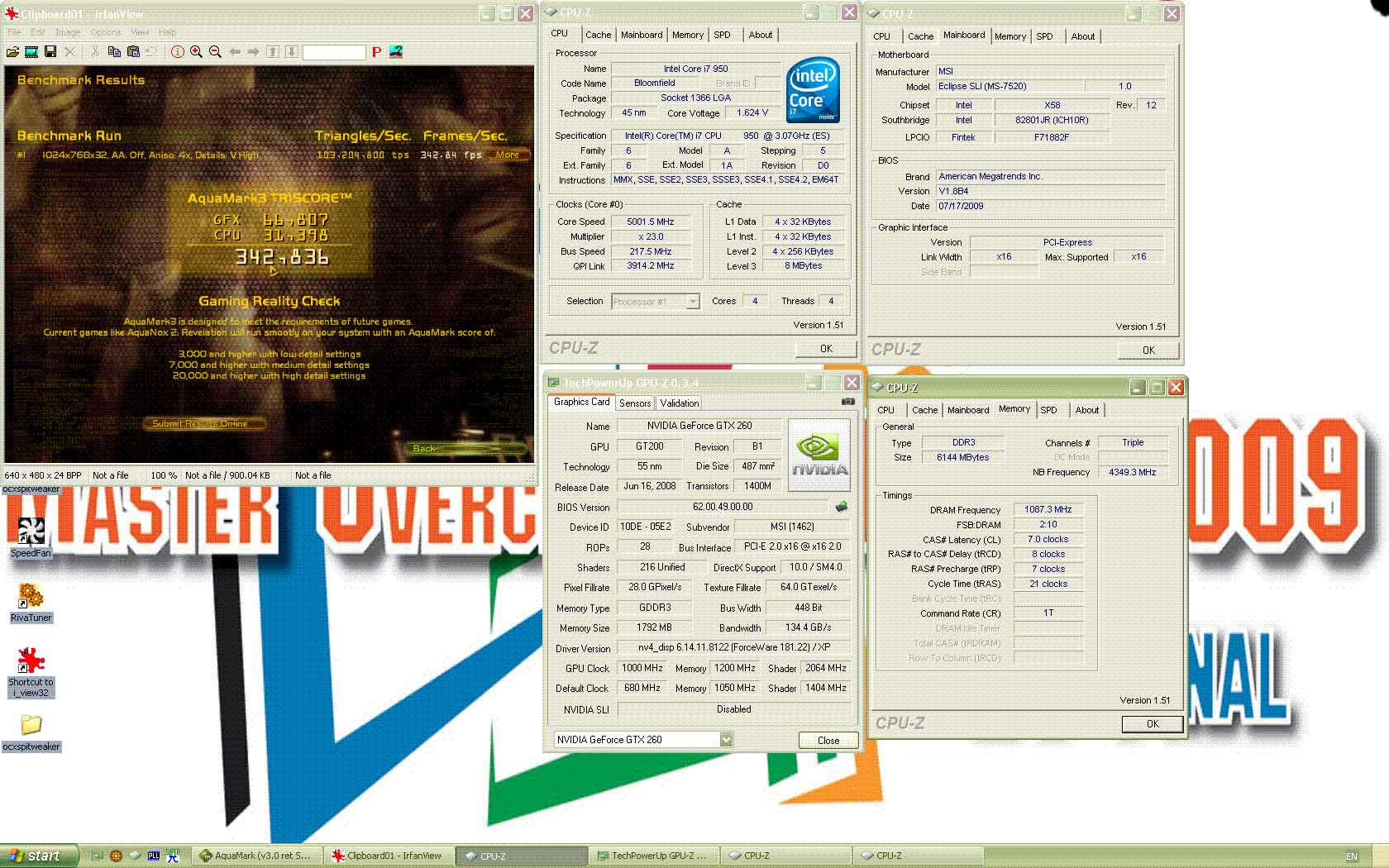Click the Zoom Out magnifier icon
This screenshot has height=868, width=1389.
tap(215, 51)
